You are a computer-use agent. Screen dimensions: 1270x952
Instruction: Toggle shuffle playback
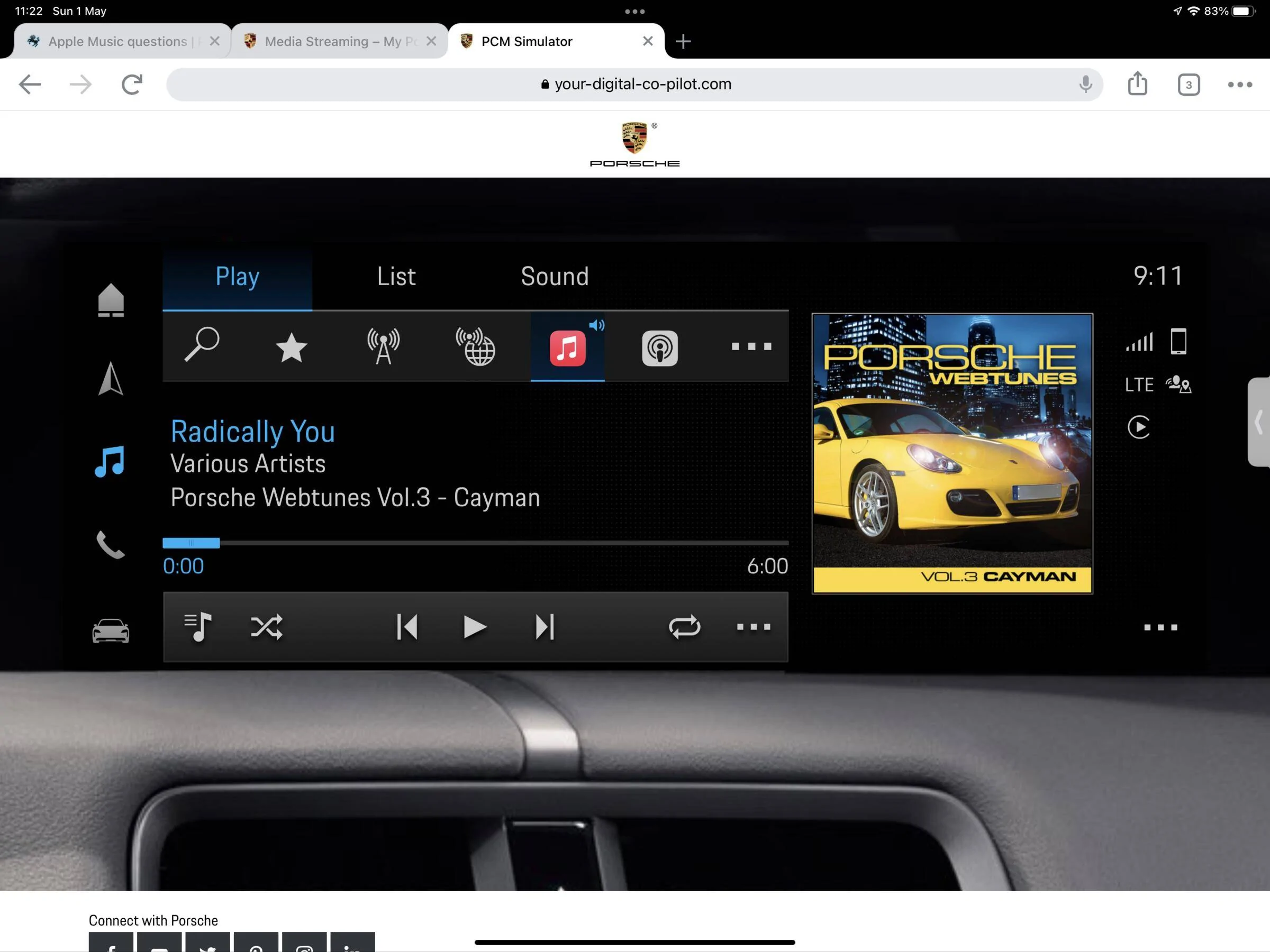[267, 627]
